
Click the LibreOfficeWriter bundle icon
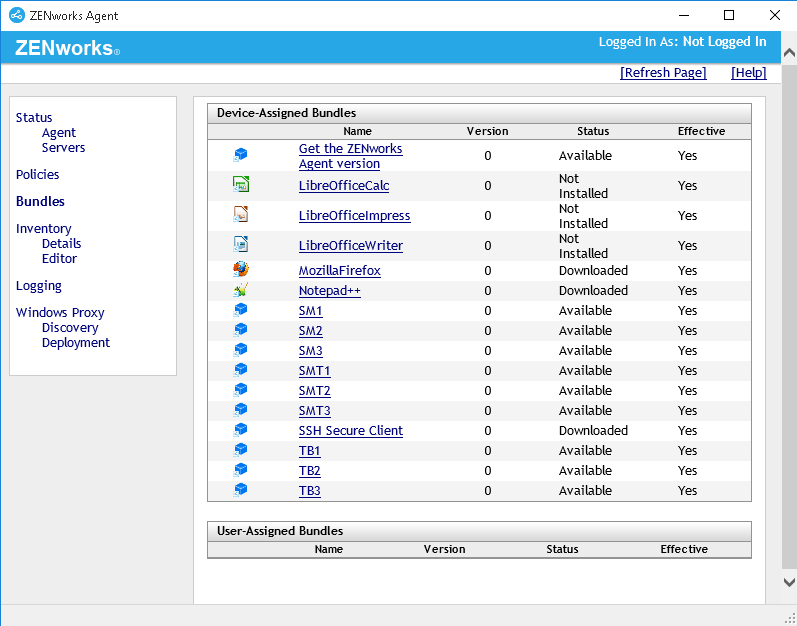240,245
